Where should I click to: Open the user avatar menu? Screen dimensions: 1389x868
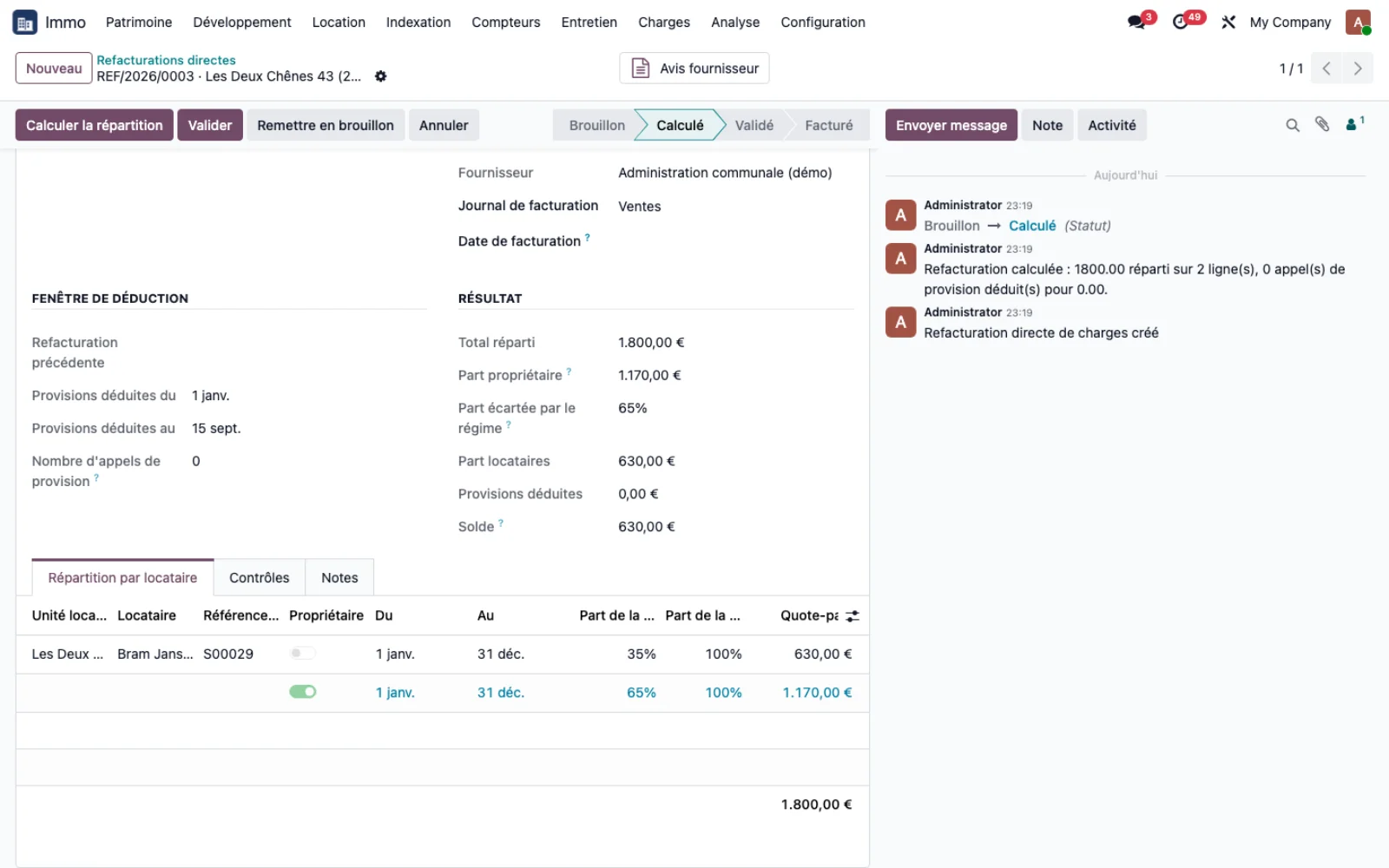1358,23
